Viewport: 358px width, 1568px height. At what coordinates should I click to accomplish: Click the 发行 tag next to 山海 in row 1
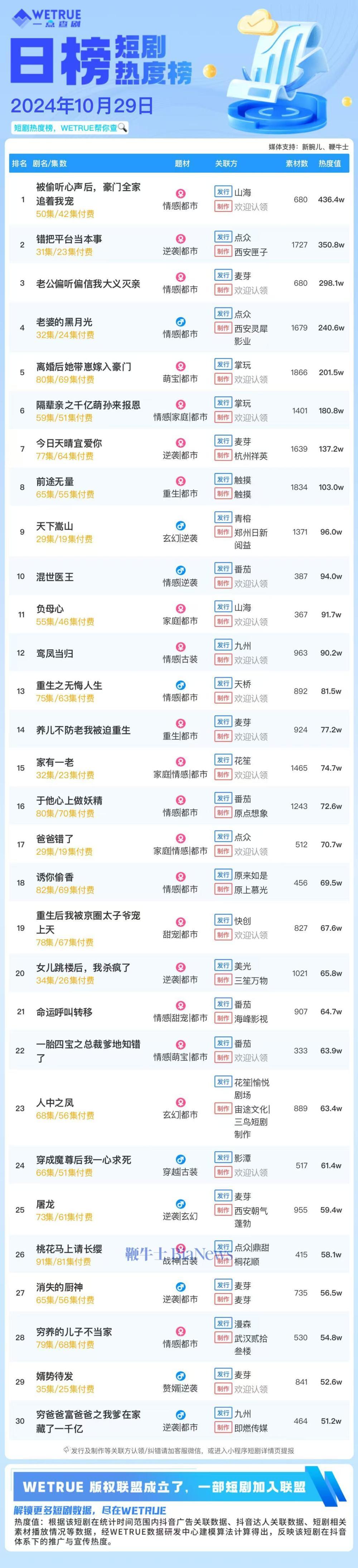coord(223,192)
